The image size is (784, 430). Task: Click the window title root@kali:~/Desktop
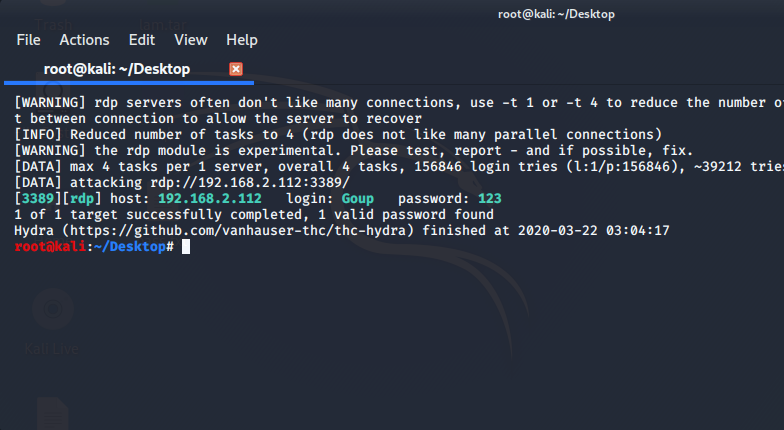(556, 14)
